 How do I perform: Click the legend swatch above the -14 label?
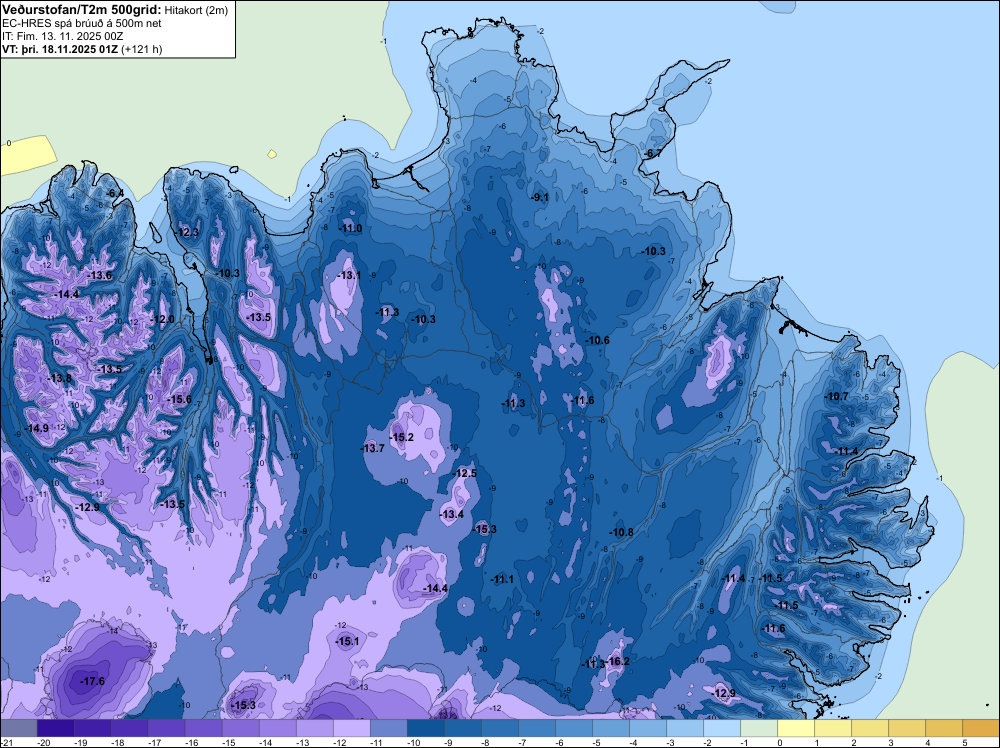coord(277,728)
